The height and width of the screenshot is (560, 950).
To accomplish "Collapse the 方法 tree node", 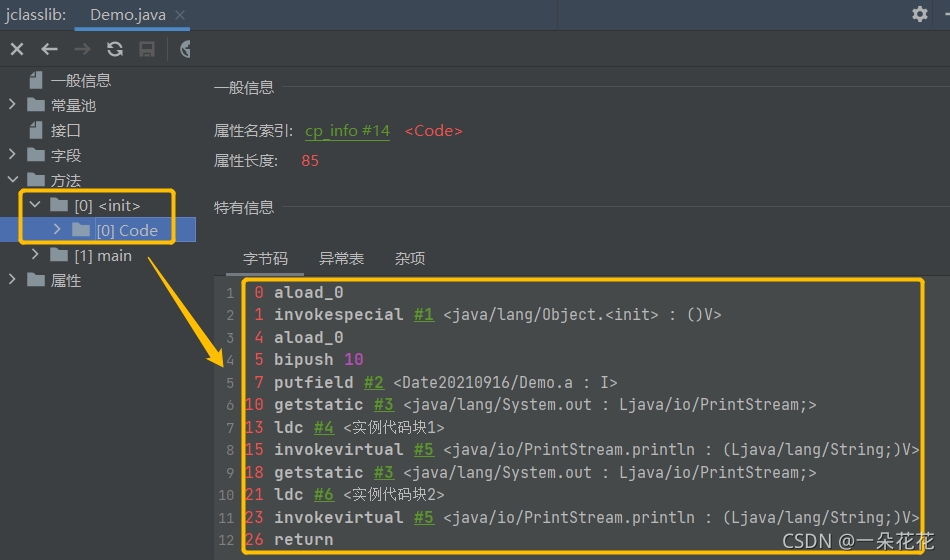I will click(x=13, y=179).
